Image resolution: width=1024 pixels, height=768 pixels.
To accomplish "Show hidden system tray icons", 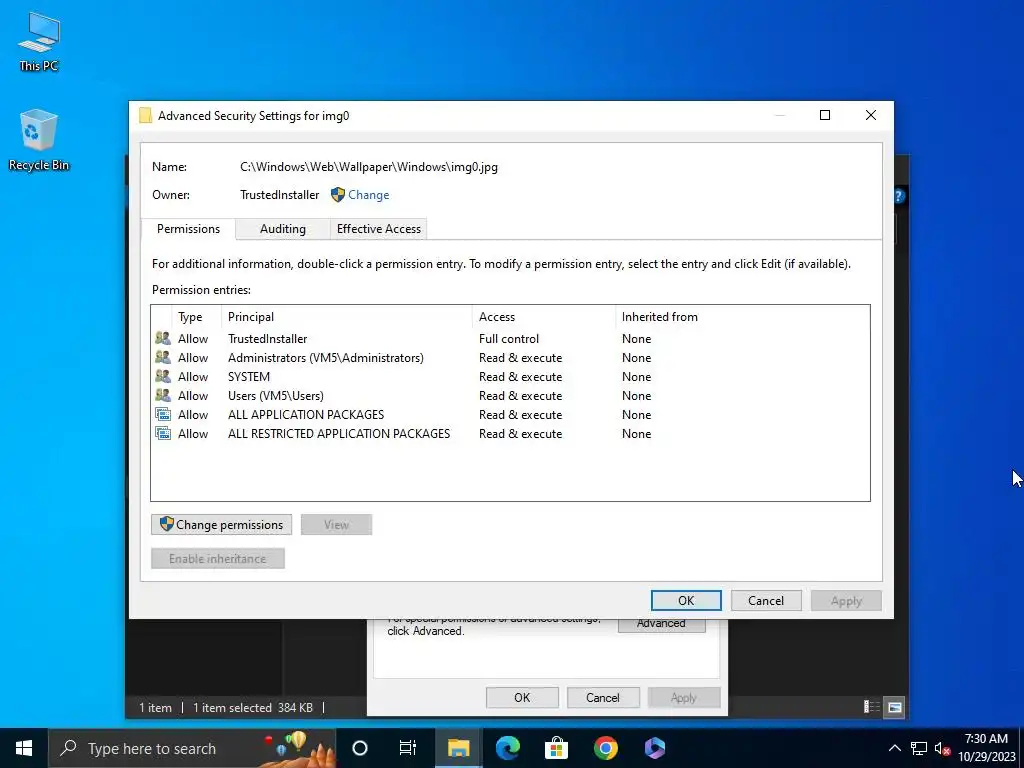I will 895,748.
